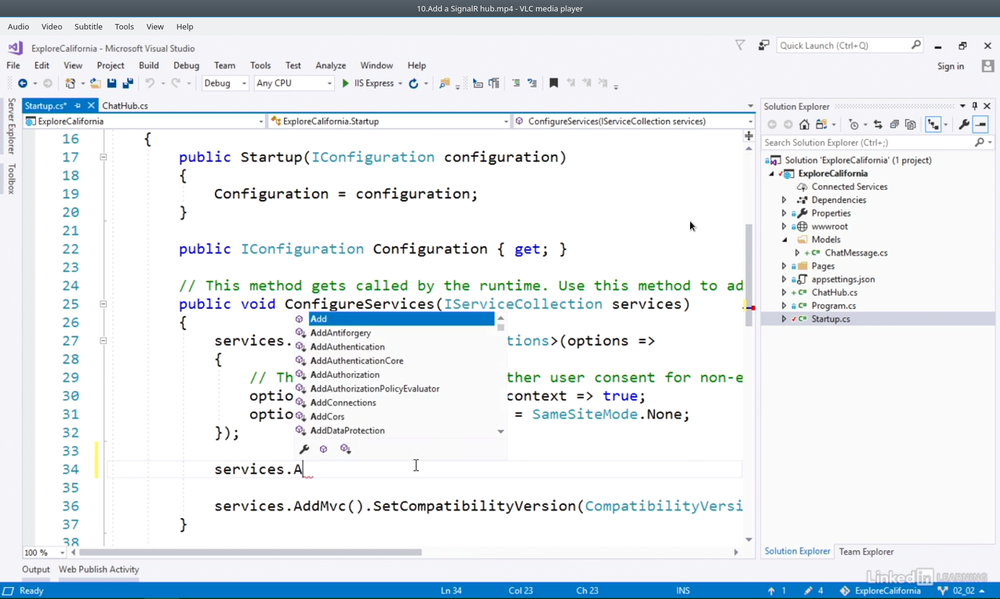Select AddCors in IntelliSense list

click(x=327, y=417)
